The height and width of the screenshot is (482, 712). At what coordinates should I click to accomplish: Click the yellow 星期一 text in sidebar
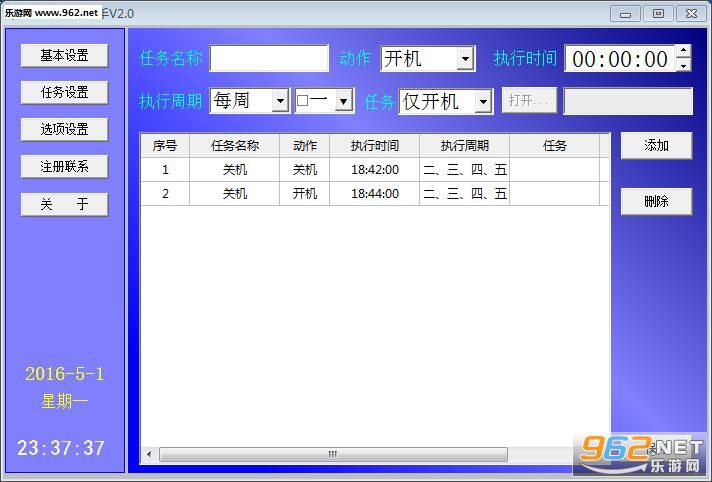coord(64,401)
